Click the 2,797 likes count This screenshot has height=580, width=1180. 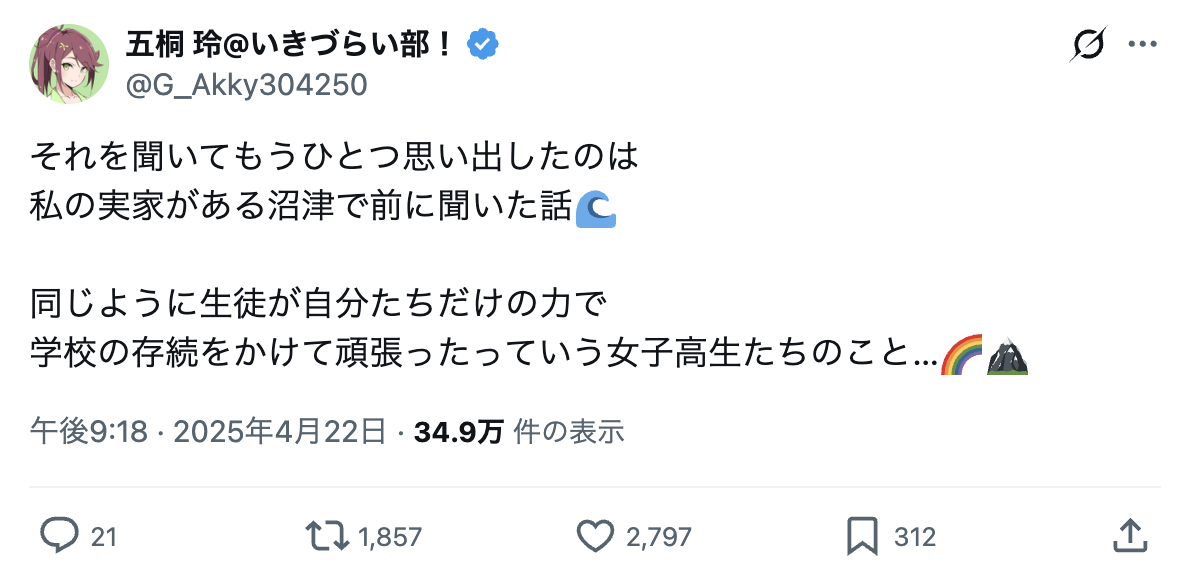tap(659, 537)
